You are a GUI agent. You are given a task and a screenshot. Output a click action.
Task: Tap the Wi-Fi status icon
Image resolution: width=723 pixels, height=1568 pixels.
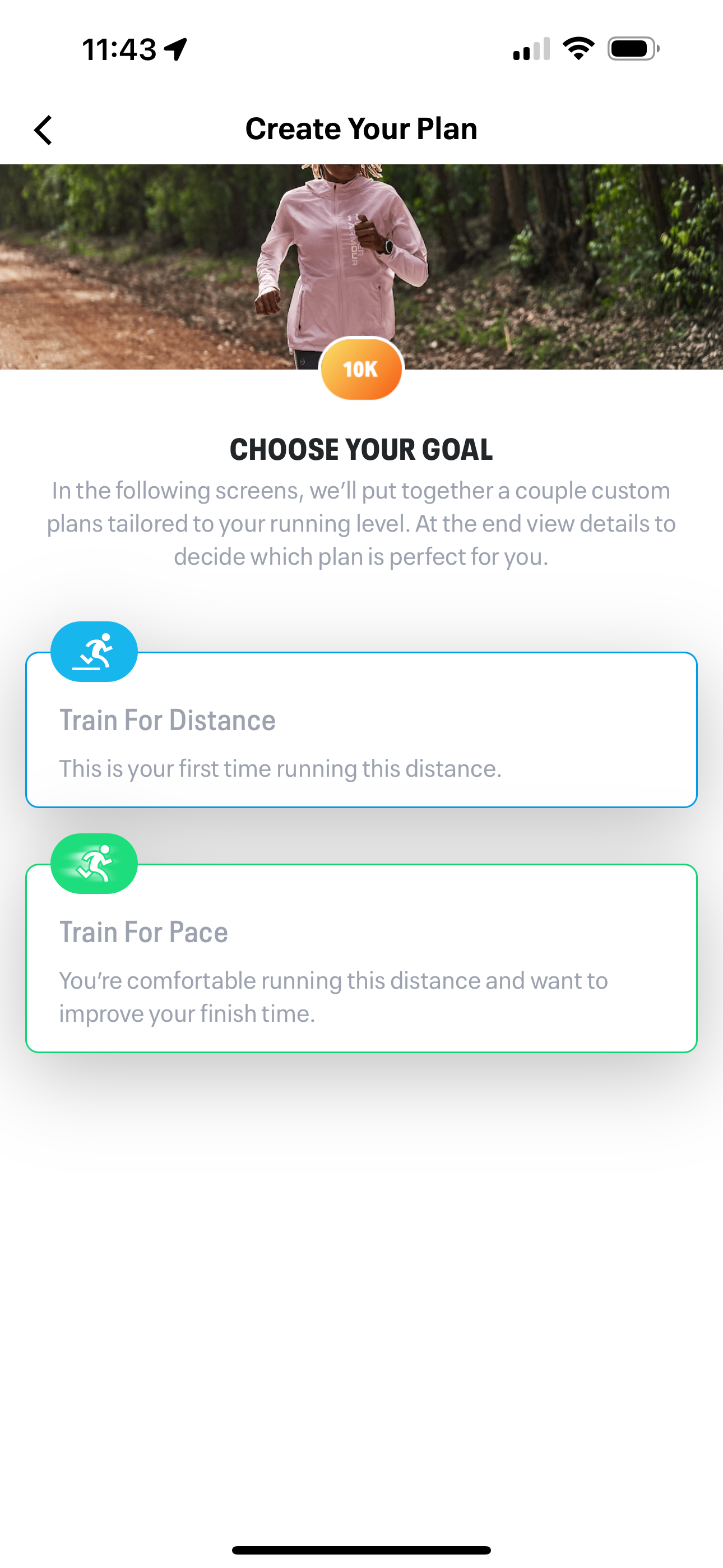click(x=578, y=49)
